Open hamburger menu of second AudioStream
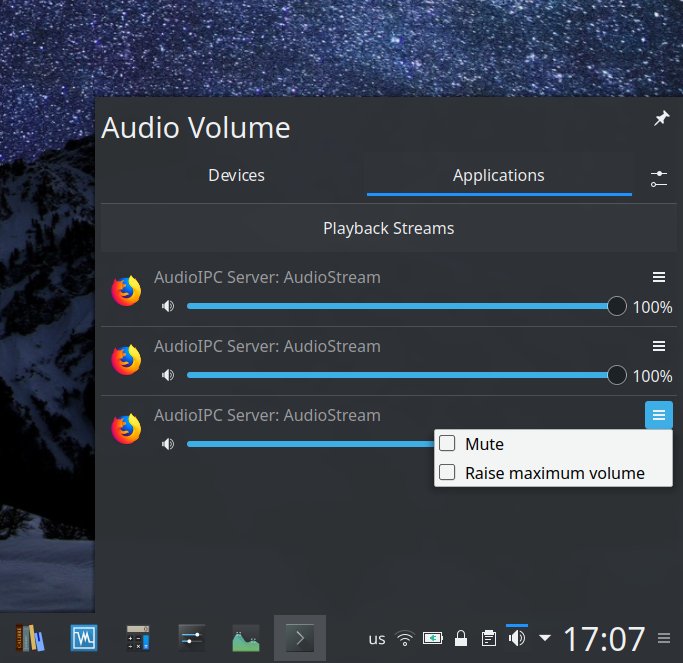This screenshot has width=683, height=663. (659, 346)
